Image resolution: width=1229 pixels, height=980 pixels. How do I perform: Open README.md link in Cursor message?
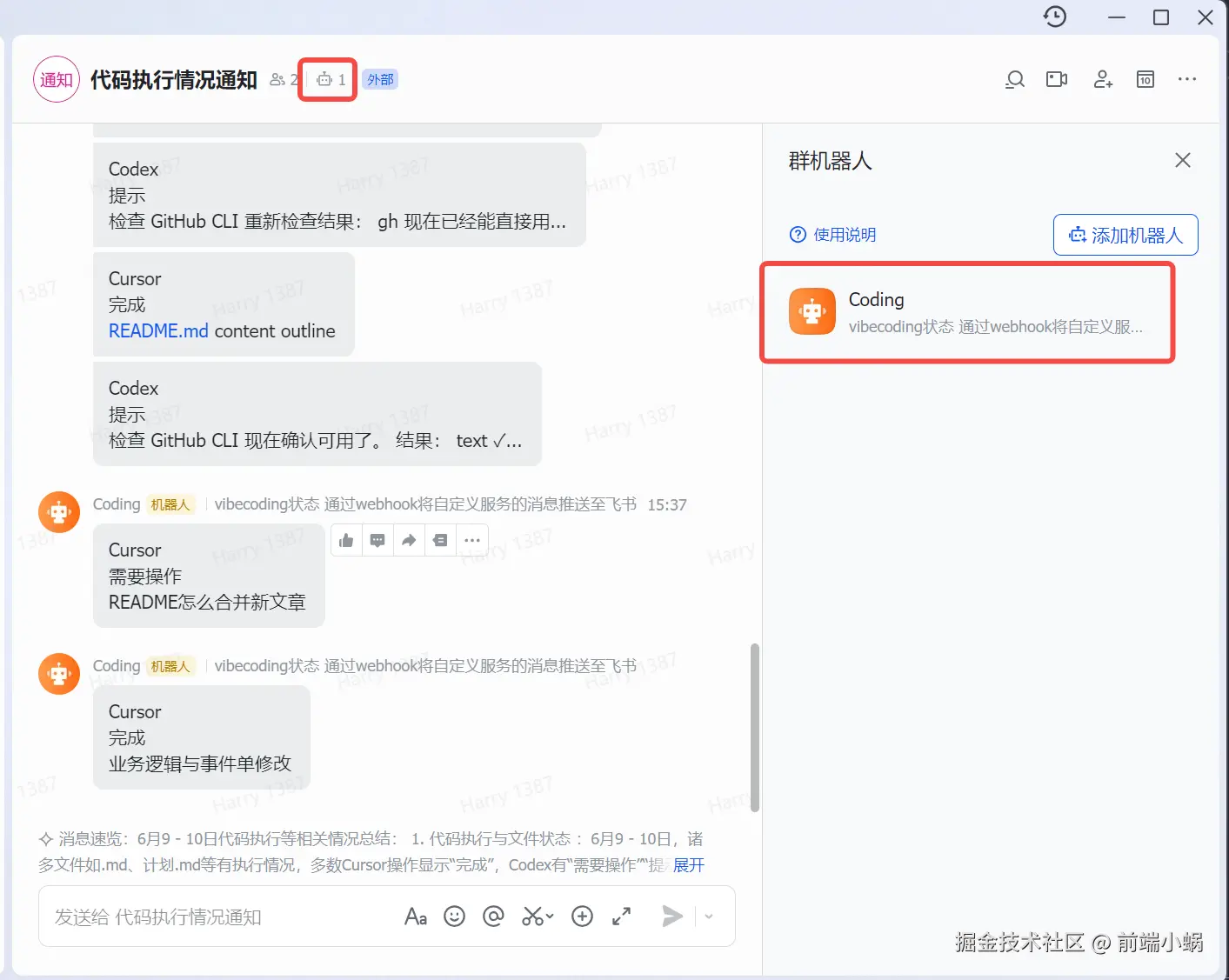point(158,331)
